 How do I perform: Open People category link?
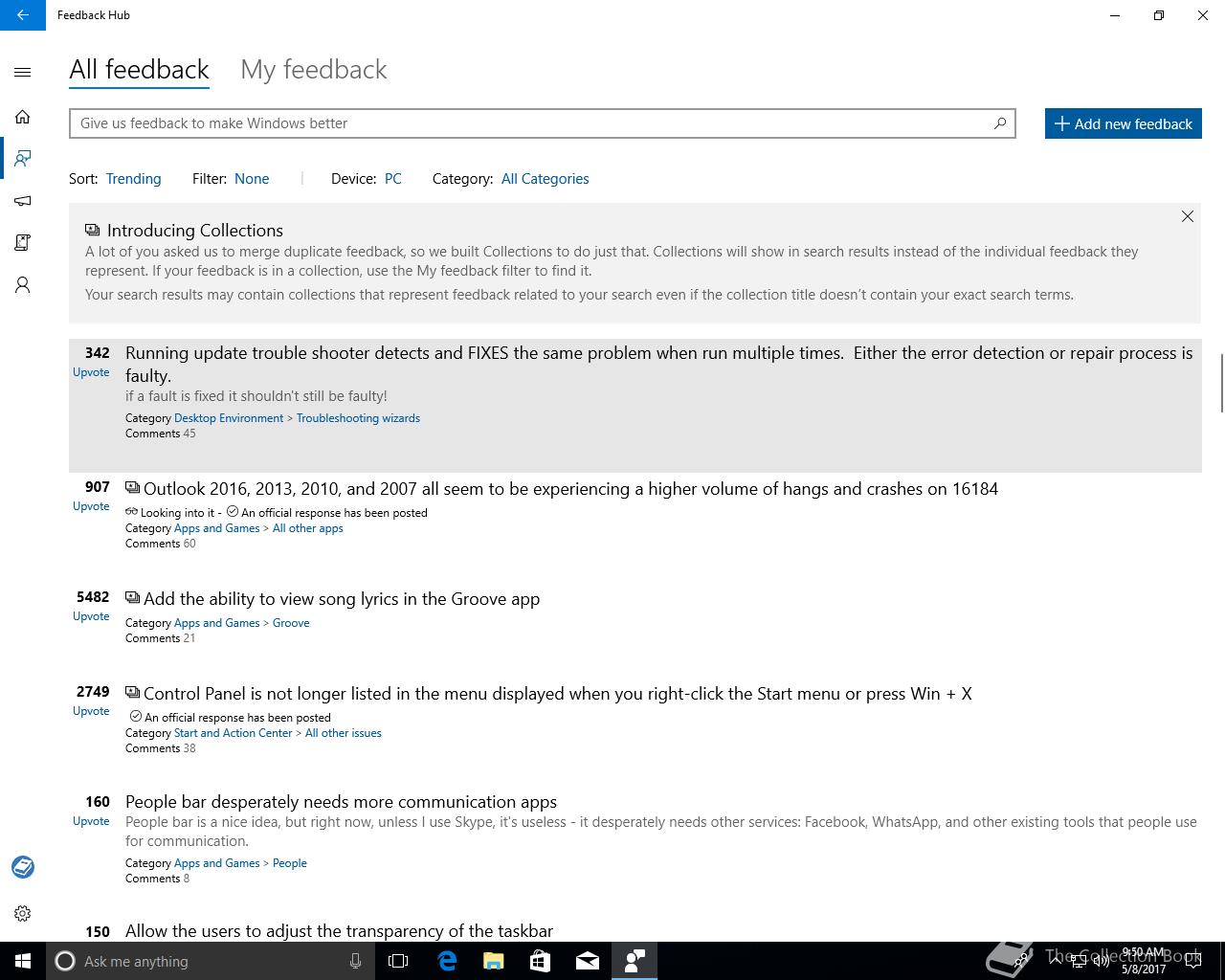(x=289, y=863)
